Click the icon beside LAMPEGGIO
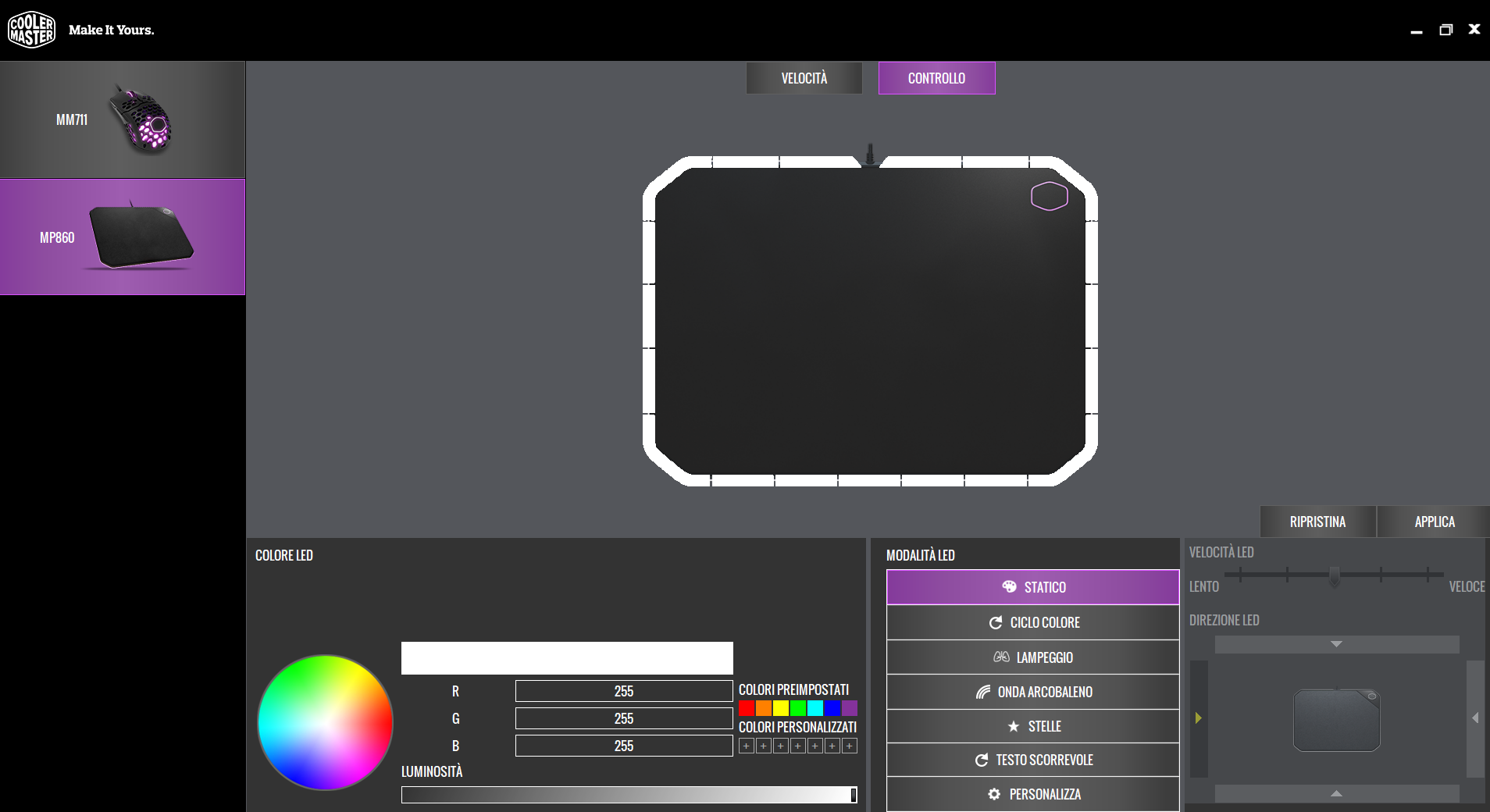The image size is (1490, 812). point(1001,657)
